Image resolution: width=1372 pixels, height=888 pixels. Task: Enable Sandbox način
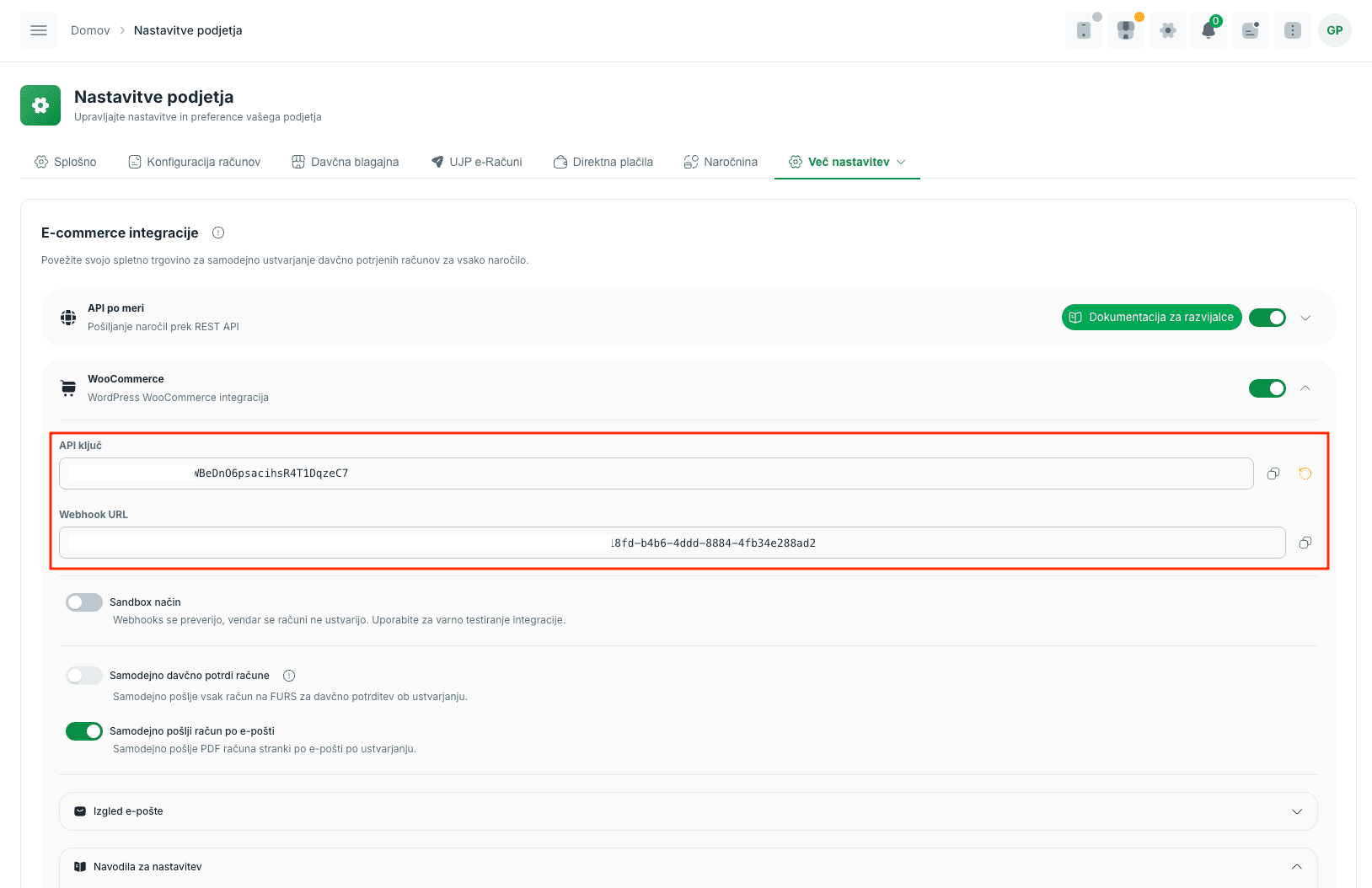pos(84,602)
